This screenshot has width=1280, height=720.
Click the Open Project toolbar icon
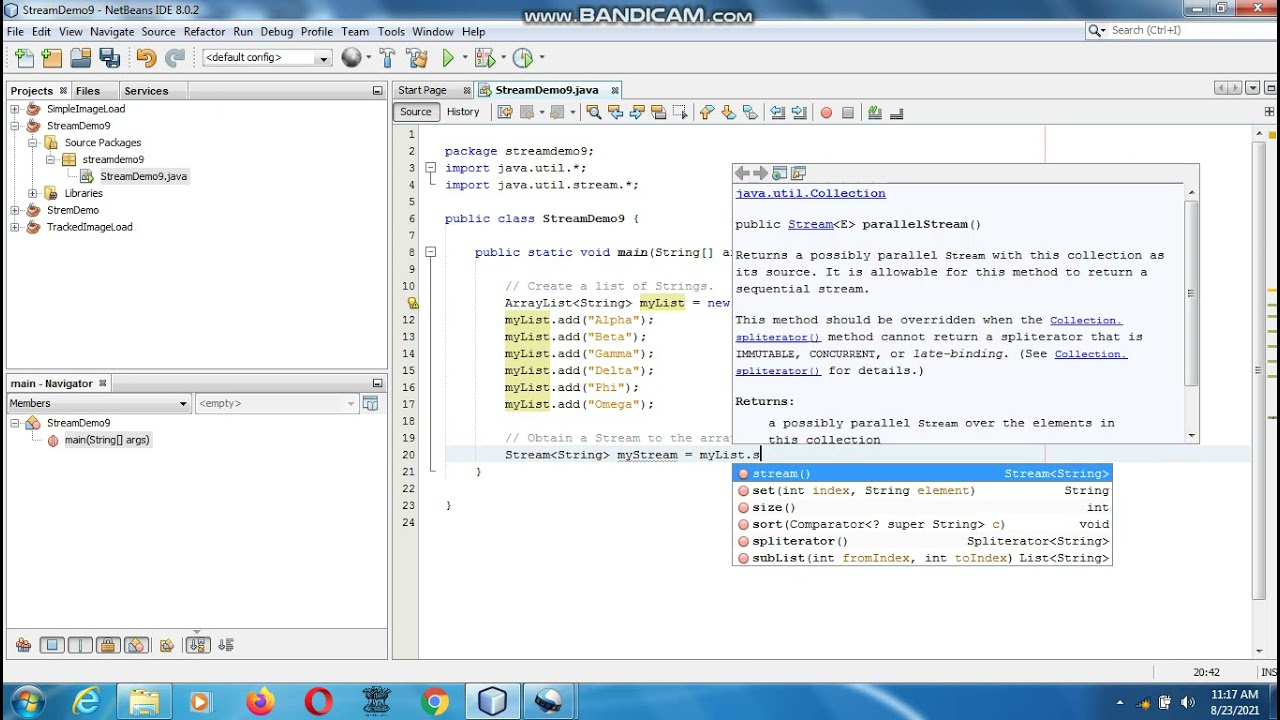coord(81,58)
